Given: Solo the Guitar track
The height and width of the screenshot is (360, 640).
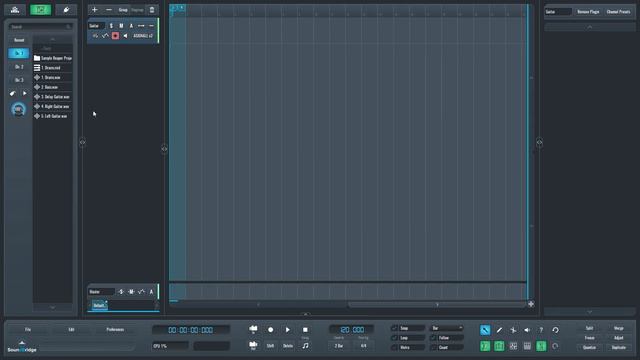Looking at the screenshot, I should pos(111,26).
